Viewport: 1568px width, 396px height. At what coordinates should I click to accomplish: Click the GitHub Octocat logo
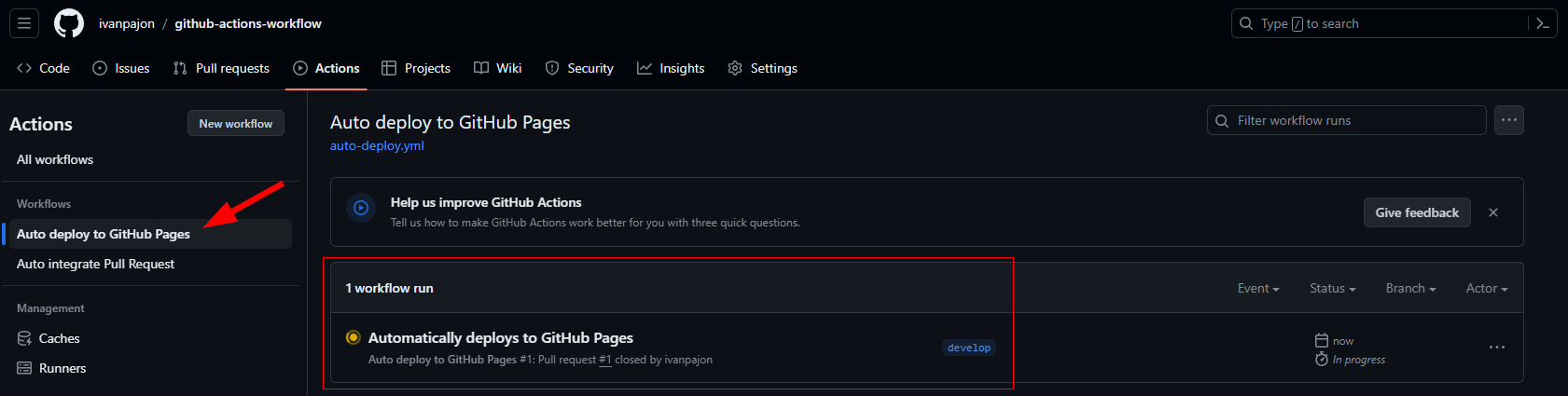click(69, 23)
